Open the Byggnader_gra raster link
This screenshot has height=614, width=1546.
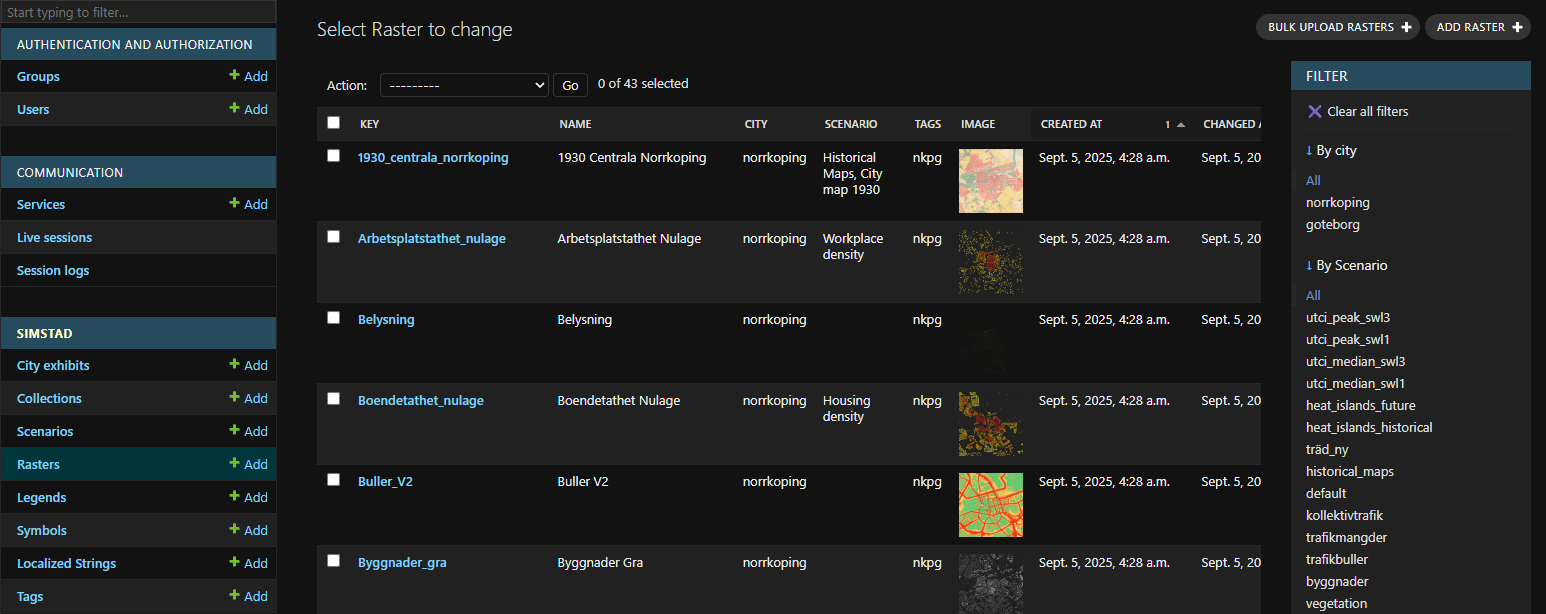pyautogui.click(x=402, y=562)
